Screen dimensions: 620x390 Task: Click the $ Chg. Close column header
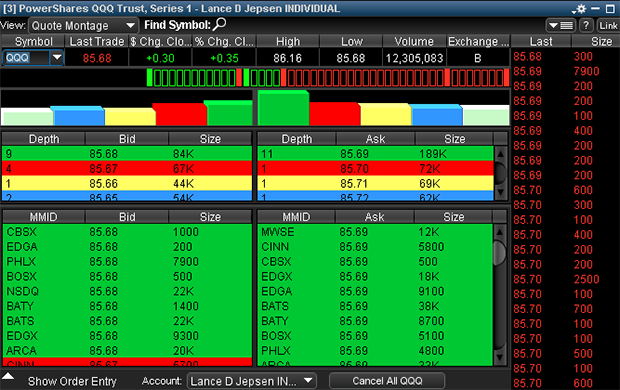click(x=160, y=42)
